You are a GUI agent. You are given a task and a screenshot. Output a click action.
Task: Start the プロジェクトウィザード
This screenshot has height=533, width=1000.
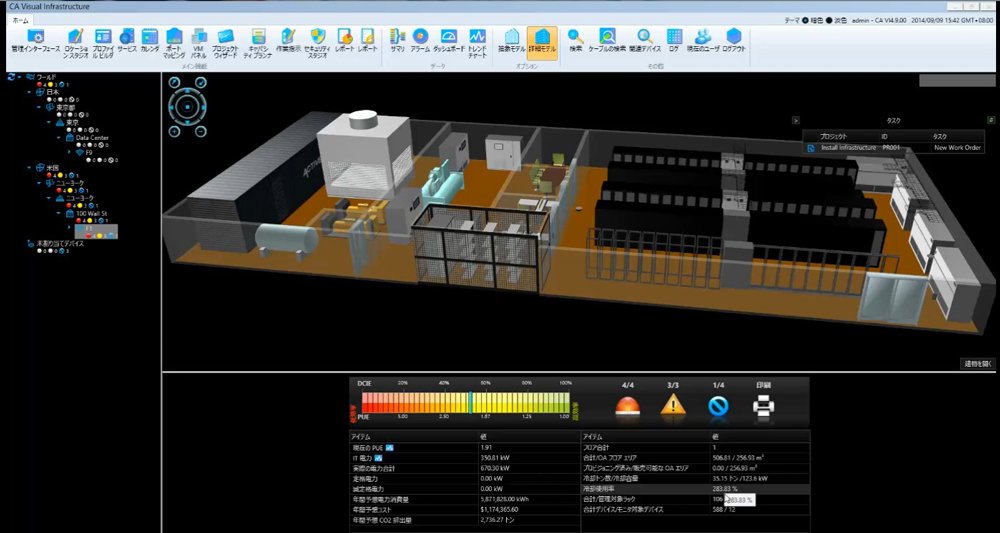click(x=225, y=43)
